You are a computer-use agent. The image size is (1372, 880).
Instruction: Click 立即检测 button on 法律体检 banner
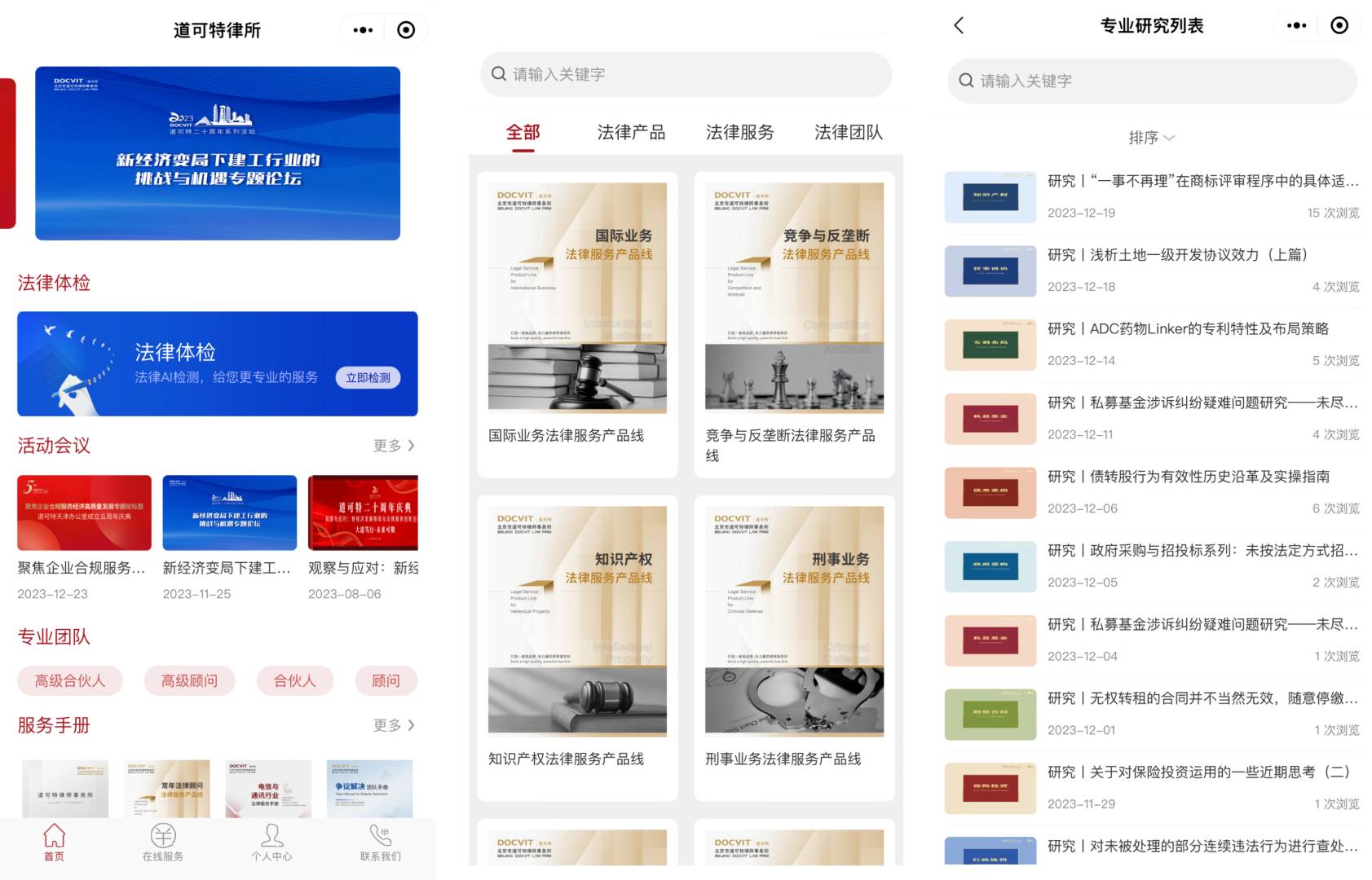pos(368,378)
